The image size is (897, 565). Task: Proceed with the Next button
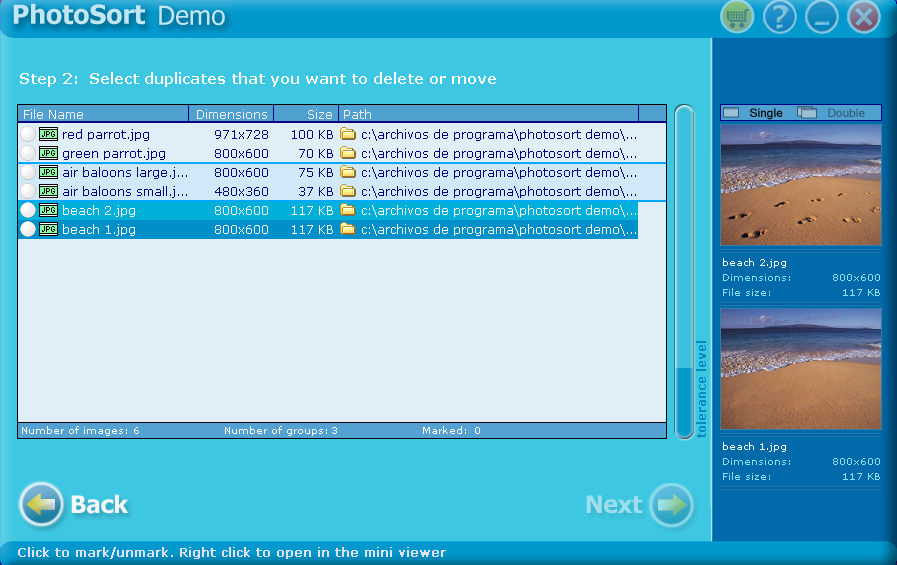coord(640,504)
